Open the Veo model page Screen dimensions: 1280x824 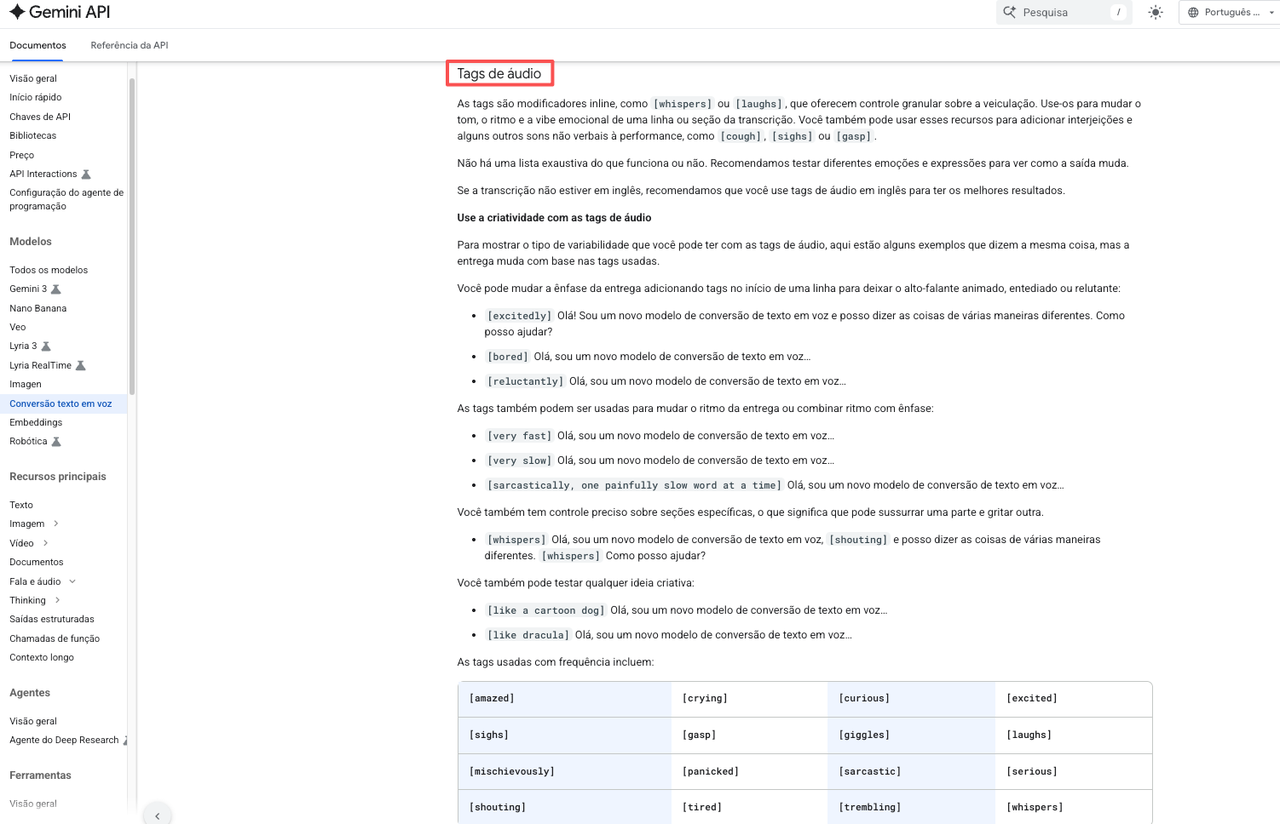(x=18, y=327)
